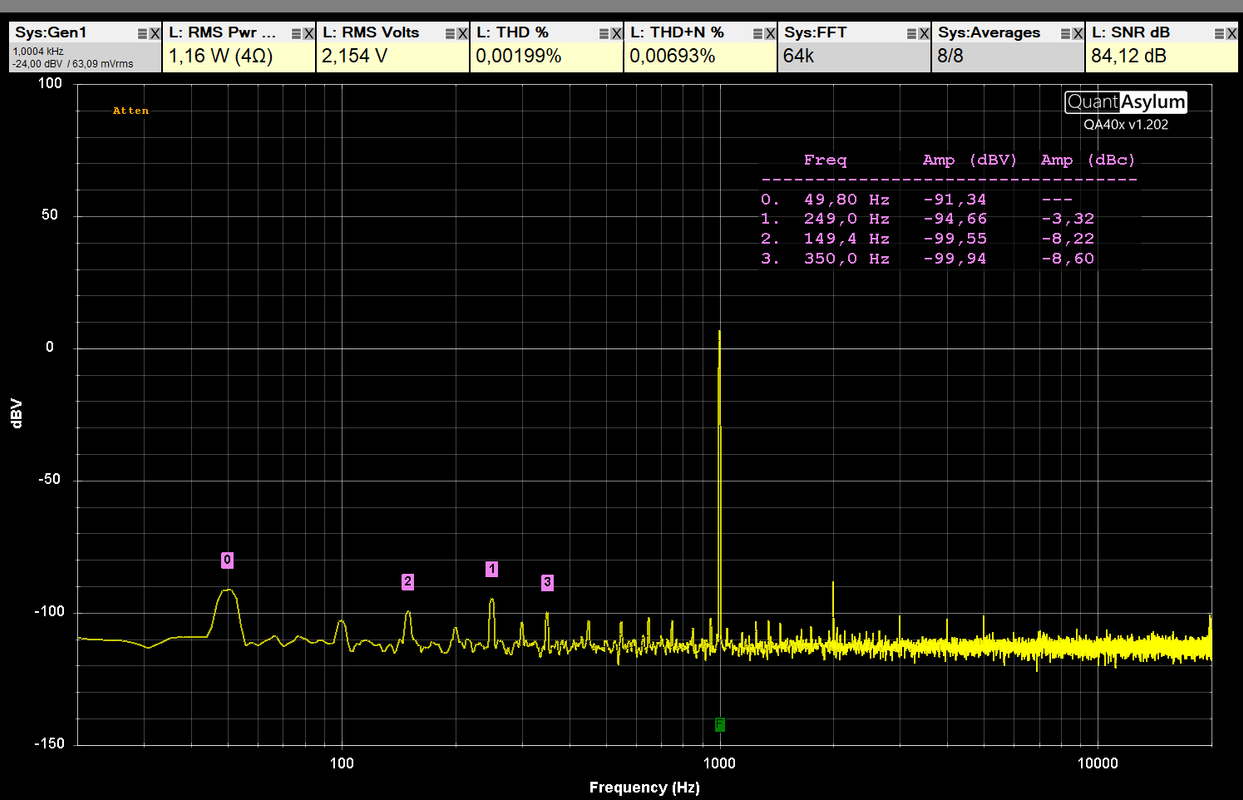Open the L: THD+N % tile menu
The image size is (1243, 800).
coord(759,33)
